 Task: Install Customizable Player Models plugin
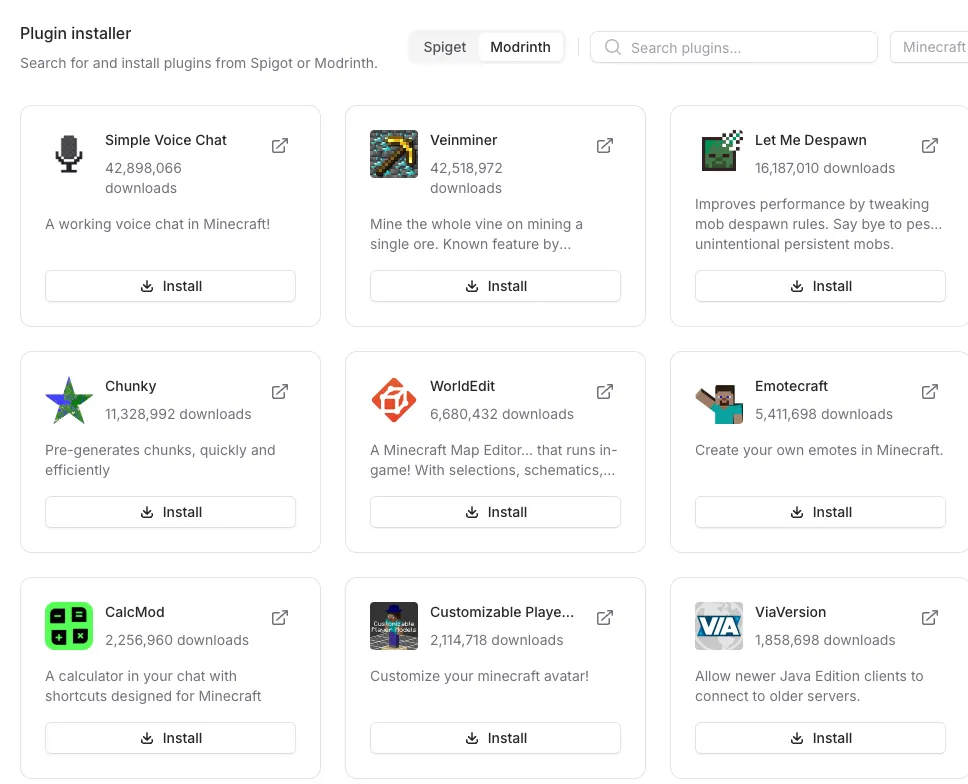point(495,738)
